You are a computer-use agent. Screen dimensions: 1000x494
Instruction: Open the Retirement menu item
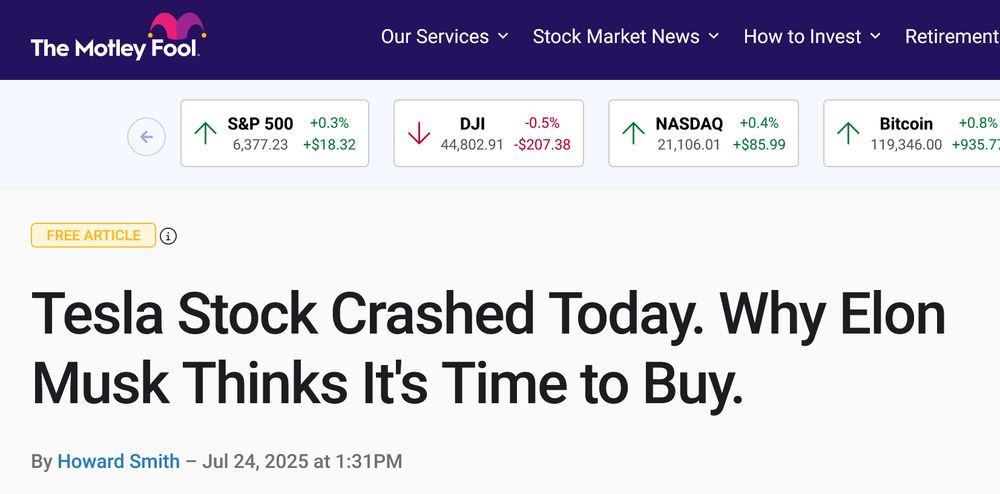(952, 36)
